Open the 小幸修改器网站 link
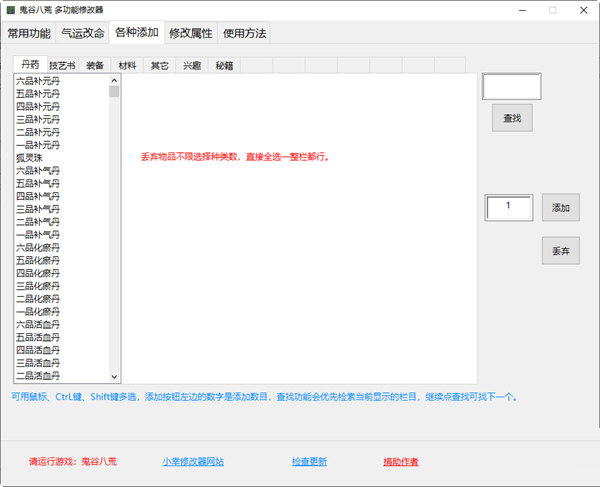Screen dimensions: 600x487 pyautogui.click(x=193, y=462)
